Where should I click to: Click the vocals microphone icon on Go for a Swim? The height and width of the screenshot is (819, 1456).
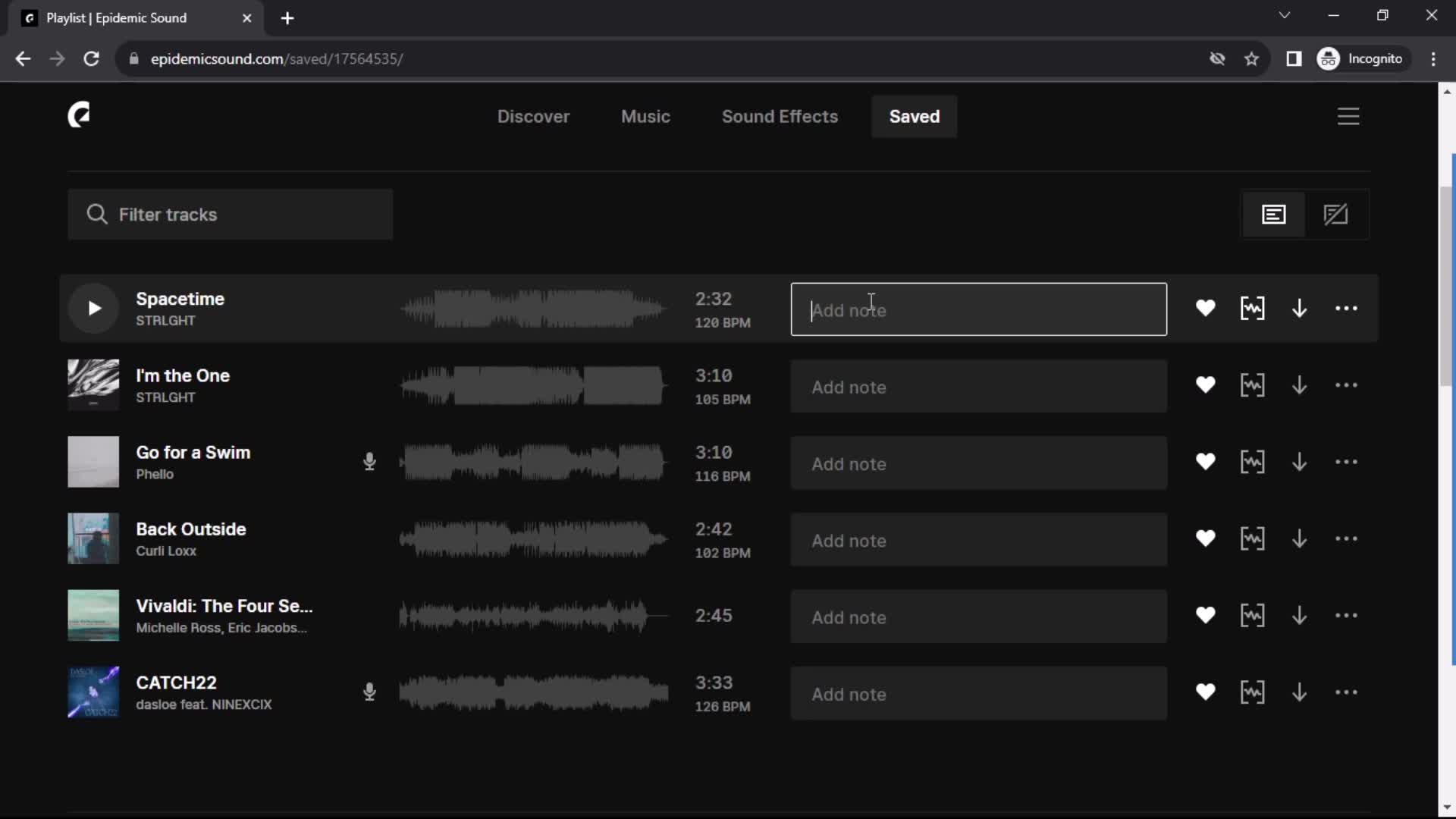[x=369, y=462]
